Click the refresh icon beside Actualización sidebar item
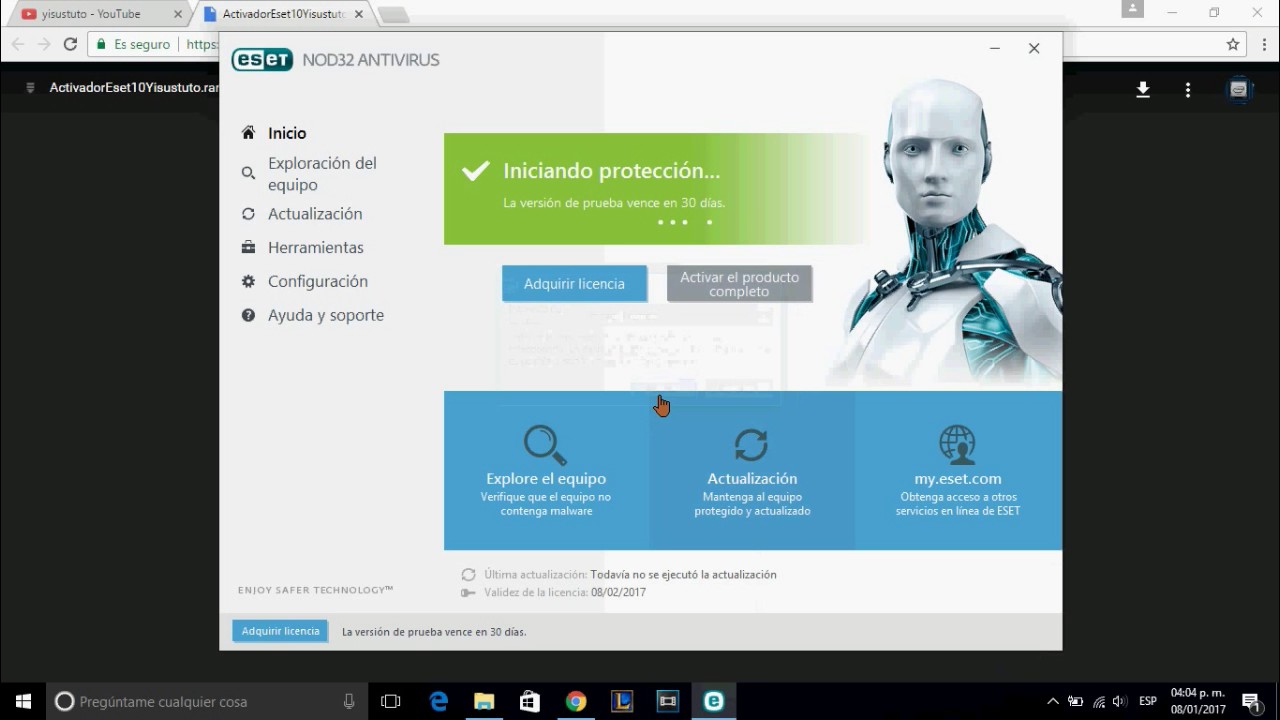This screenshot has width=1280, height=720. point(248,213)
